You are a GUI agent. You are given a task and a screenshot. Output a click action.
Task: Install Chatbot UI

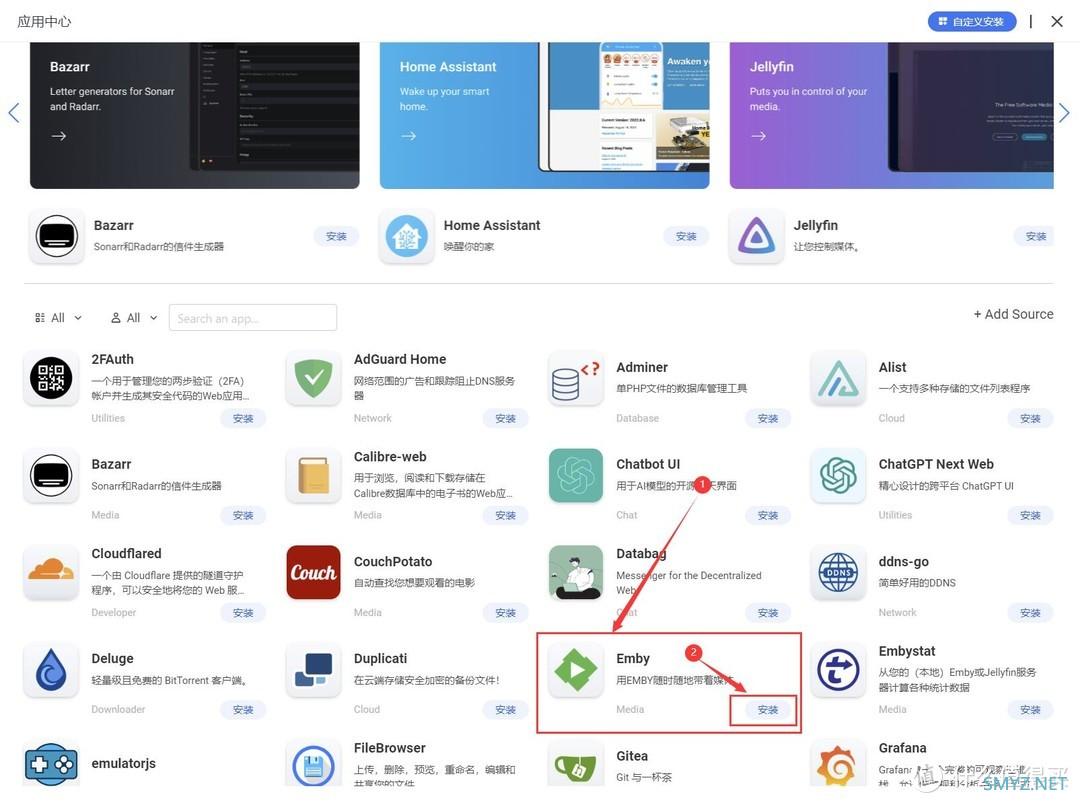767,515
